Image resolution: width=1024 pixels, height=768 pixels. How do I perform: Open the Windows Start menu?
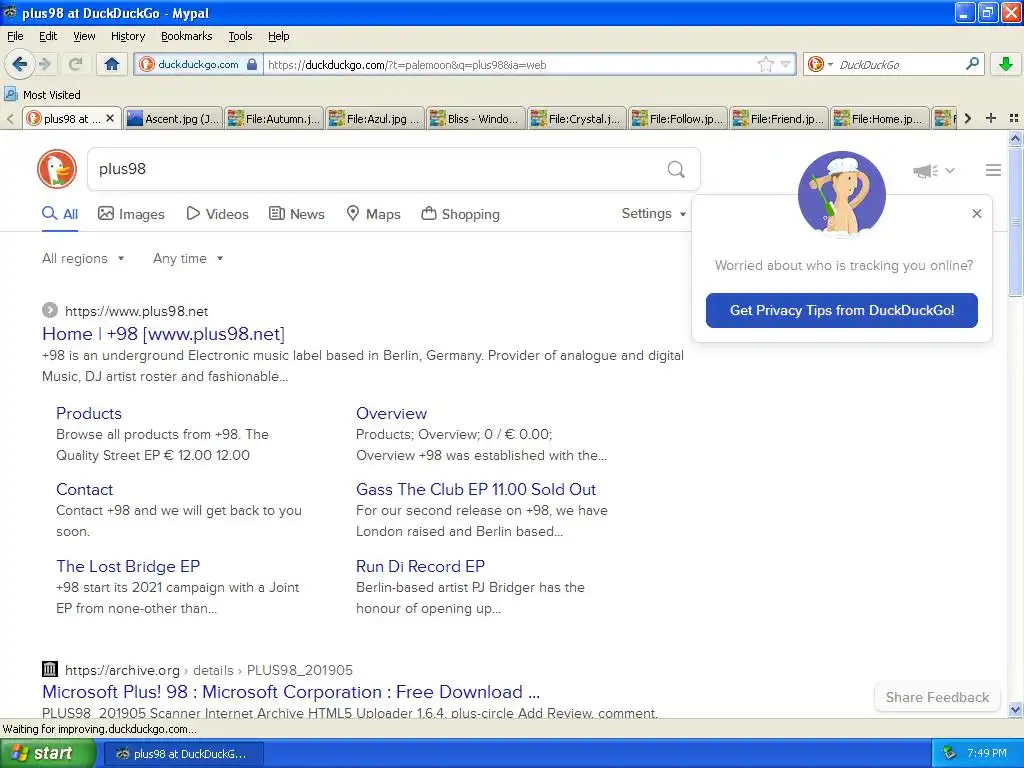tap(47, 754)
